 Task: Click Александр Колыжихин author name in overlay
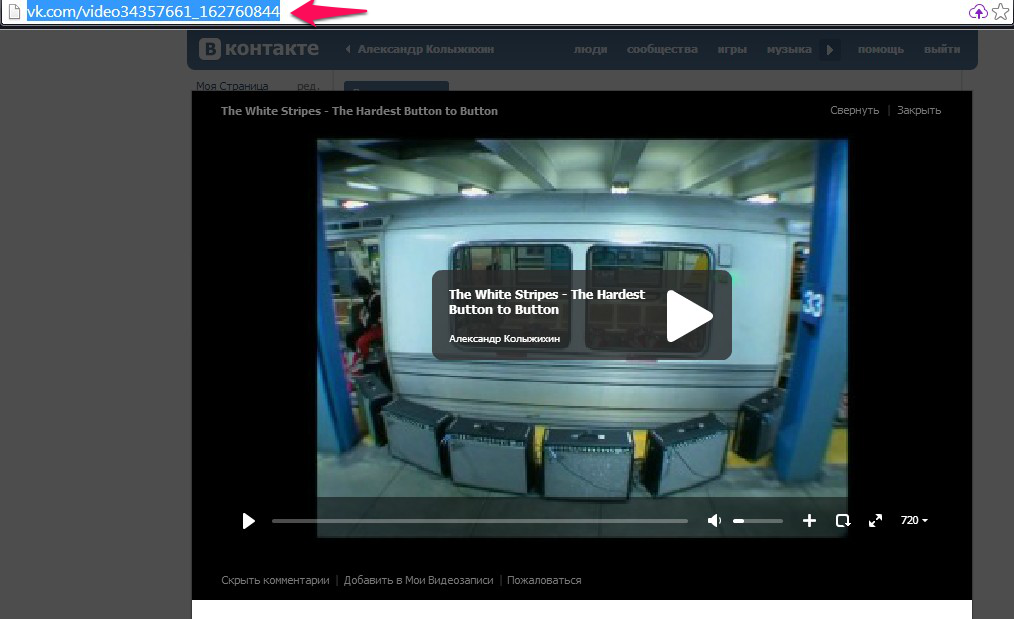click(x=504, y=338)
